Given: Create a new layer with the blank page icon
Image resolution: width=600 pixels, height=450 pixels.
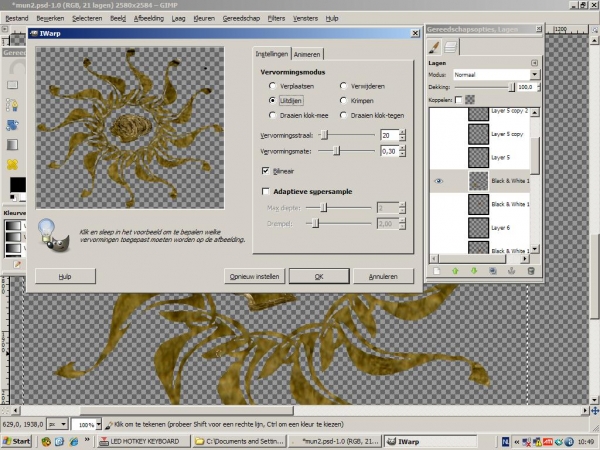Looking at the screenshot, I should tap(437, 271).
